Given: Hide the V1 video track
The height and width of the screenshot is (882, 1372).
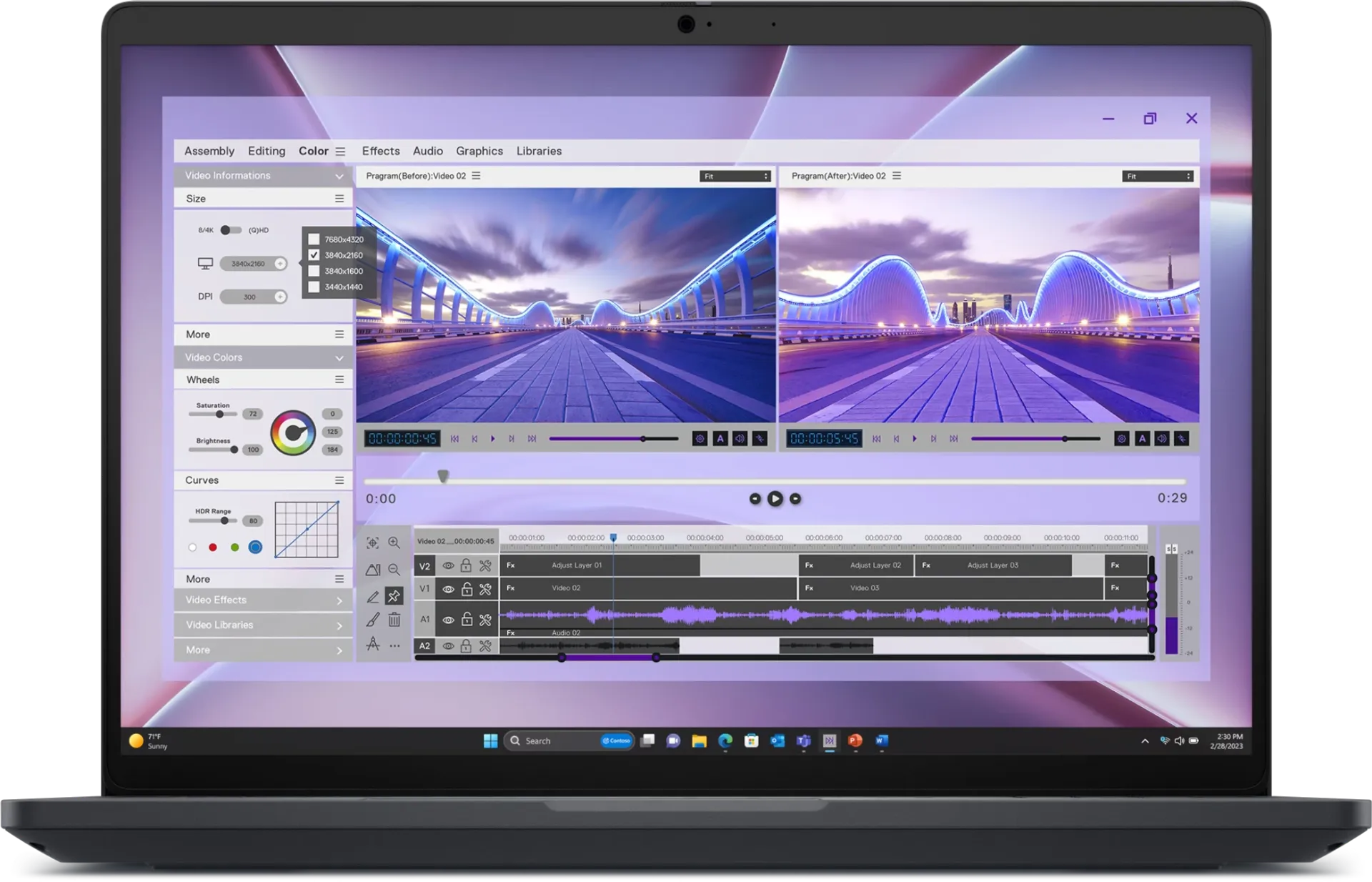Looking at the screenshot, I should (x=448, y=589).
